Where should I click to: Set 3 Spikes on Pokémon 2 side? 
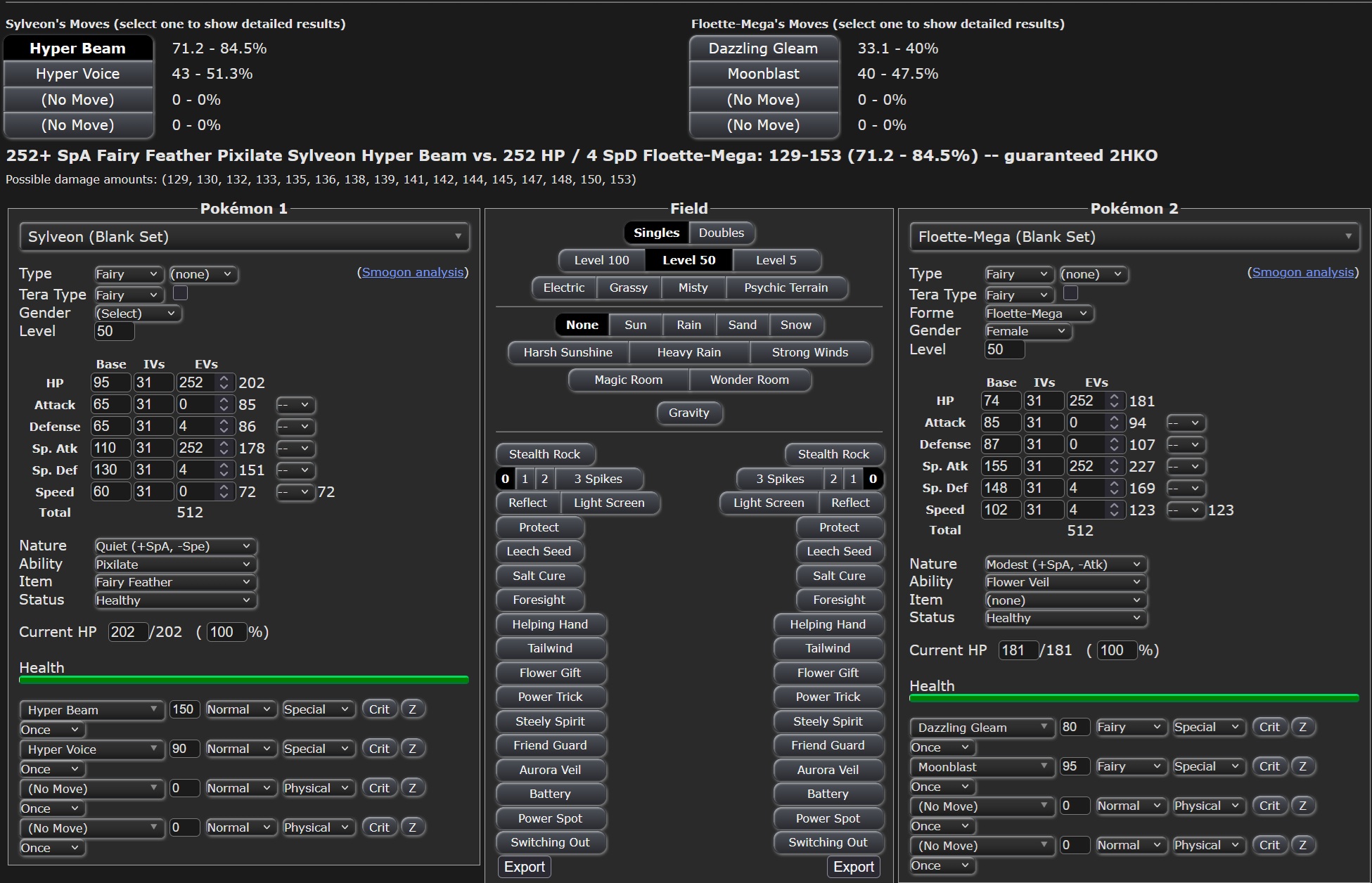click(x=779, y=479)
